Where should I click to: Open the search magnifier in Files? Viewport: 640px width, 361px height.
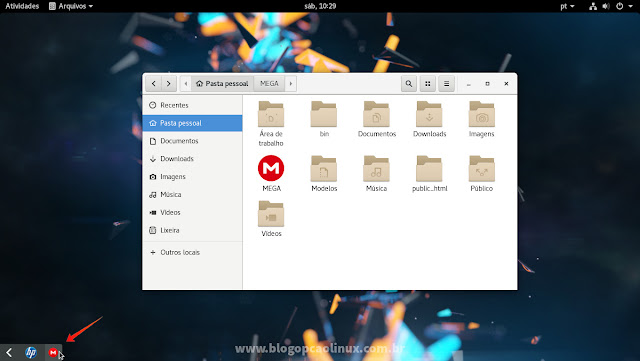(x=409, y=84)
